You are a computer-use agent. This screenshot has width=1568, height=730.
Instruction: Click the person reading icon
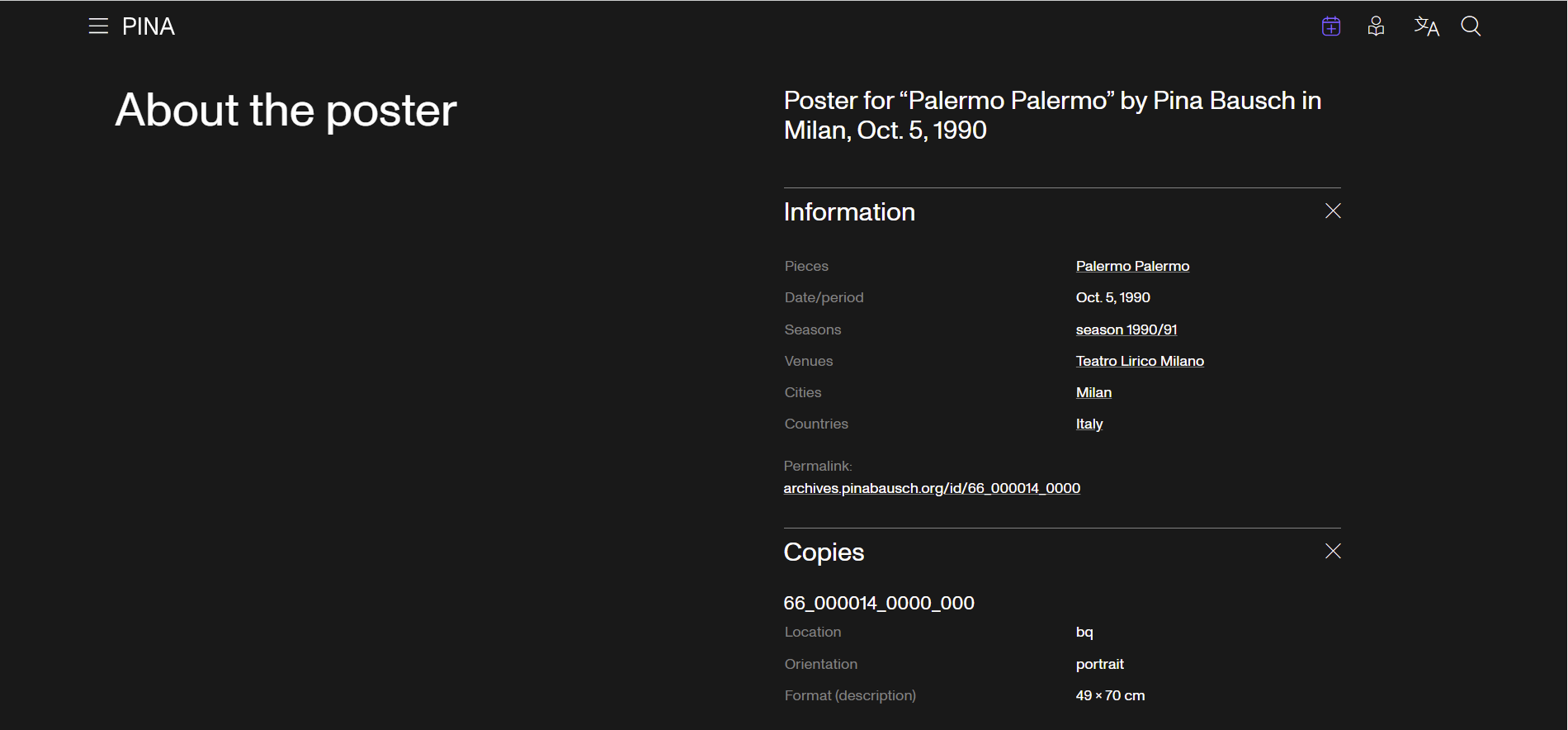1376,26
